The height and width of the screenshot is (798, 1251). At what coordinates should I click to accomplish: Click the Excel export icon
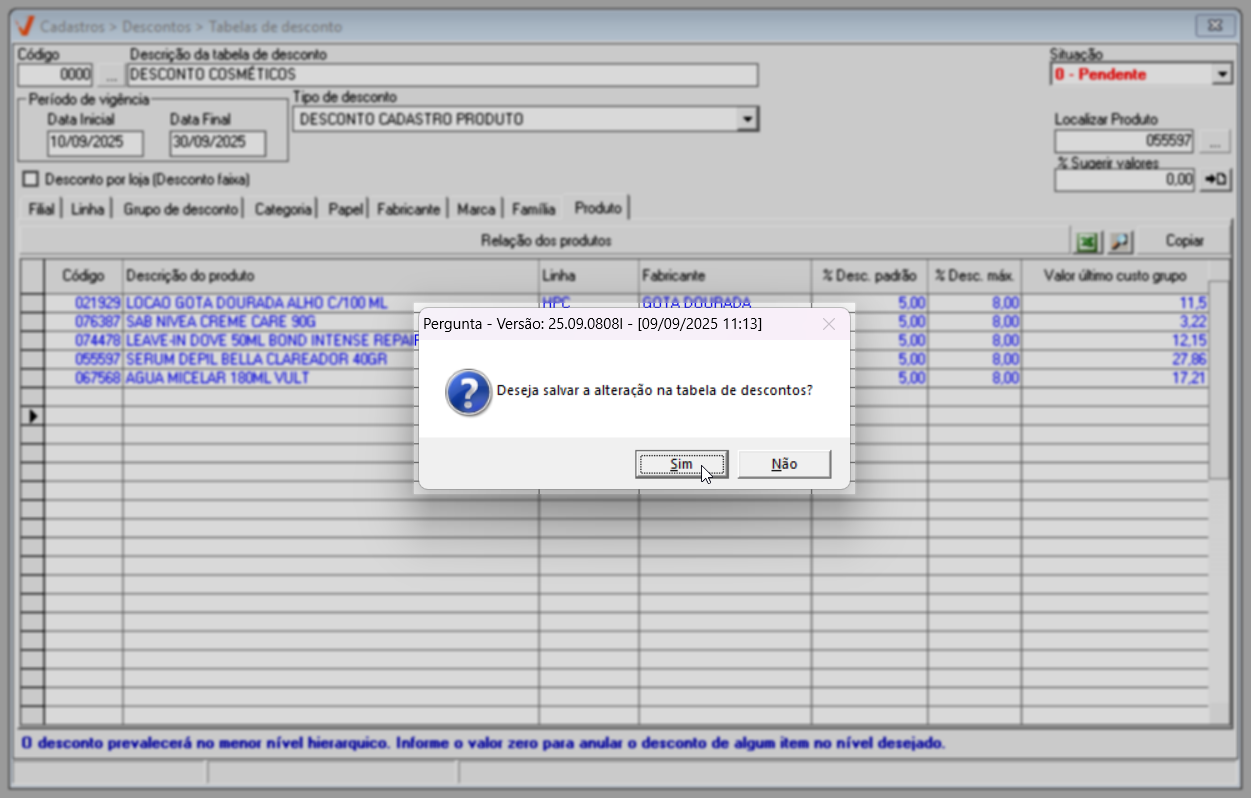tap(1087, 241)
